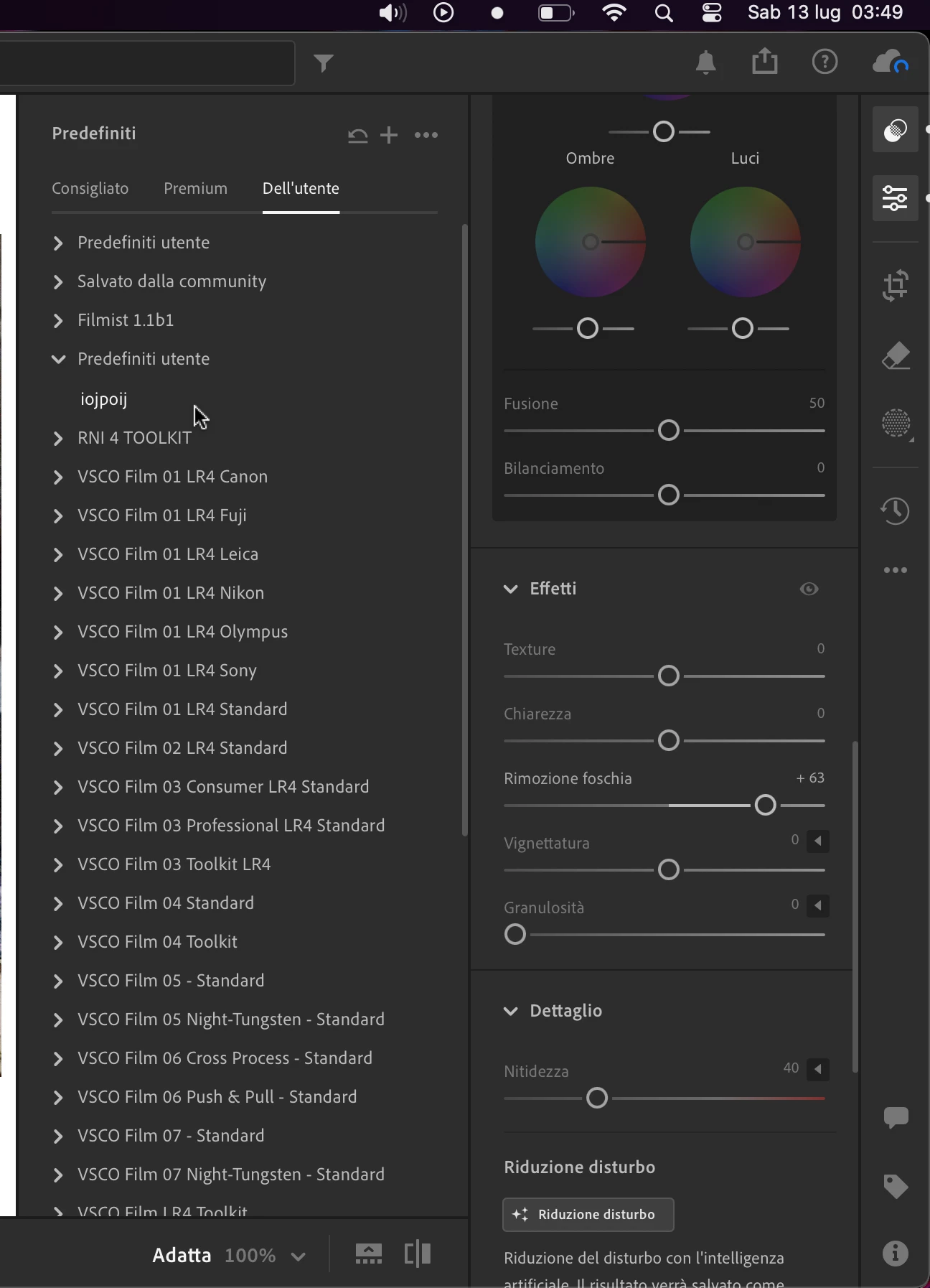Select the Crop and rotate tool

896,286
